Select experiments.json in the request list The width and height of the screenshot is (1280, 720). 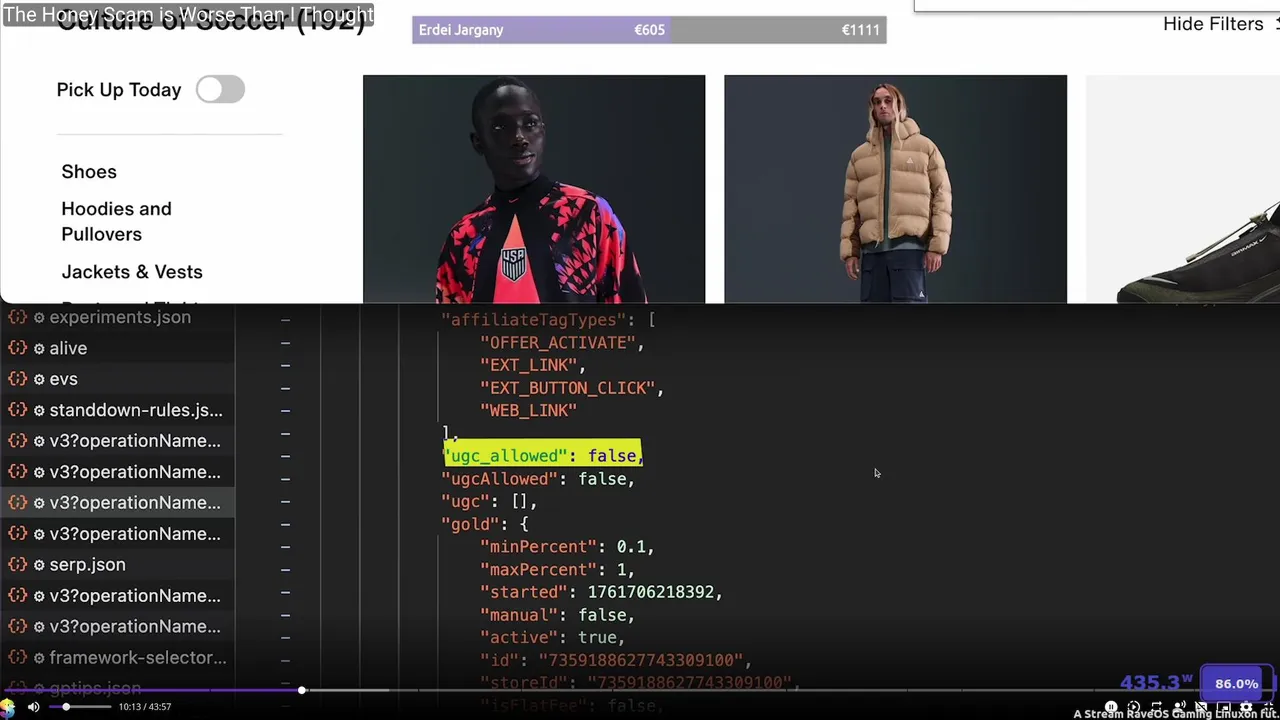click(x=120, y=317)
